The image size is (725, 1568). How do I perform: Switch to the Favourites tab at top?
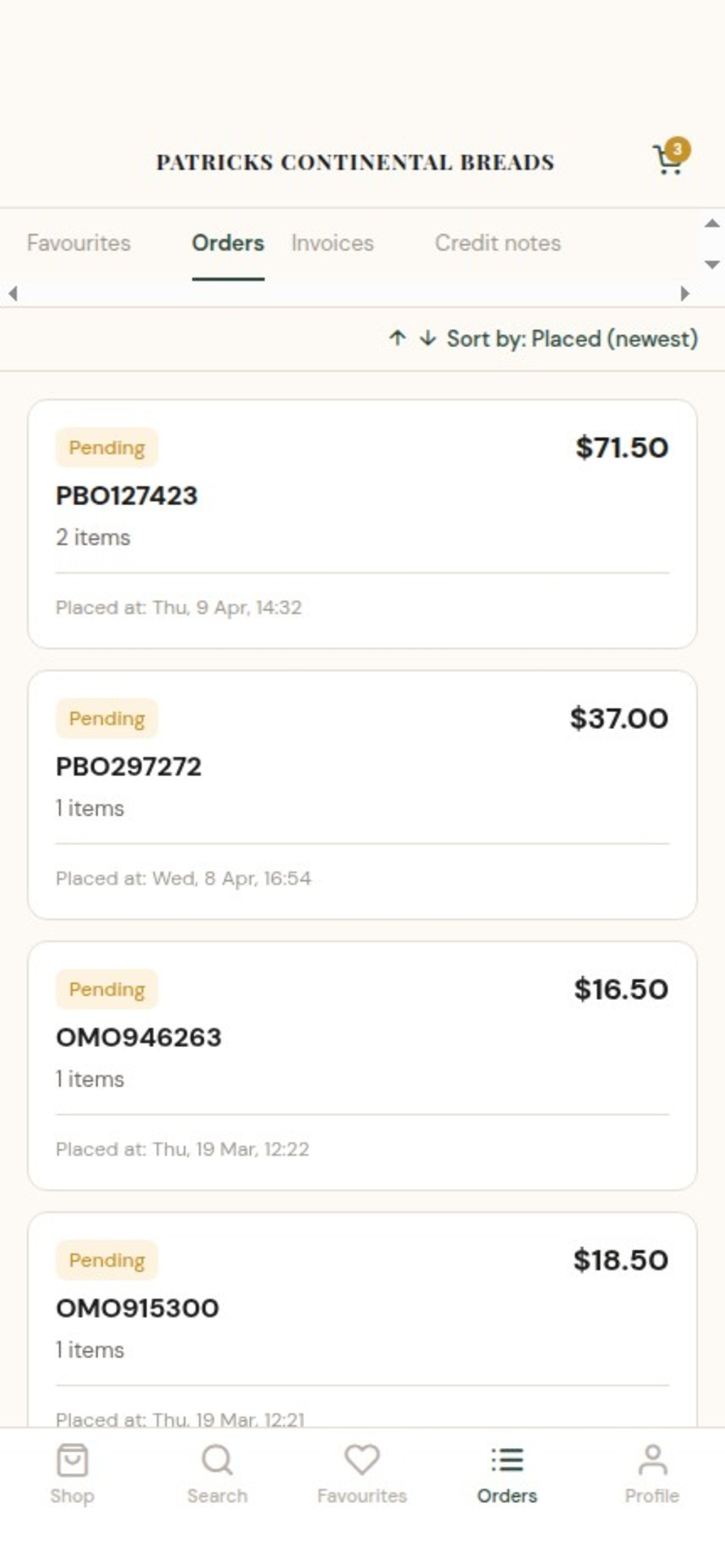78,243
